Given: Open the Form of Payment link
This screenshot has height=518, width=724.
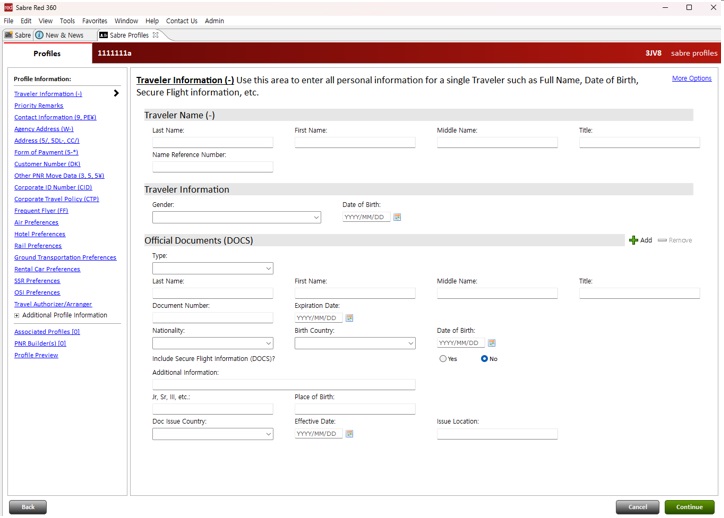Looking at the screenshot, I should click(x=46, y=152).
